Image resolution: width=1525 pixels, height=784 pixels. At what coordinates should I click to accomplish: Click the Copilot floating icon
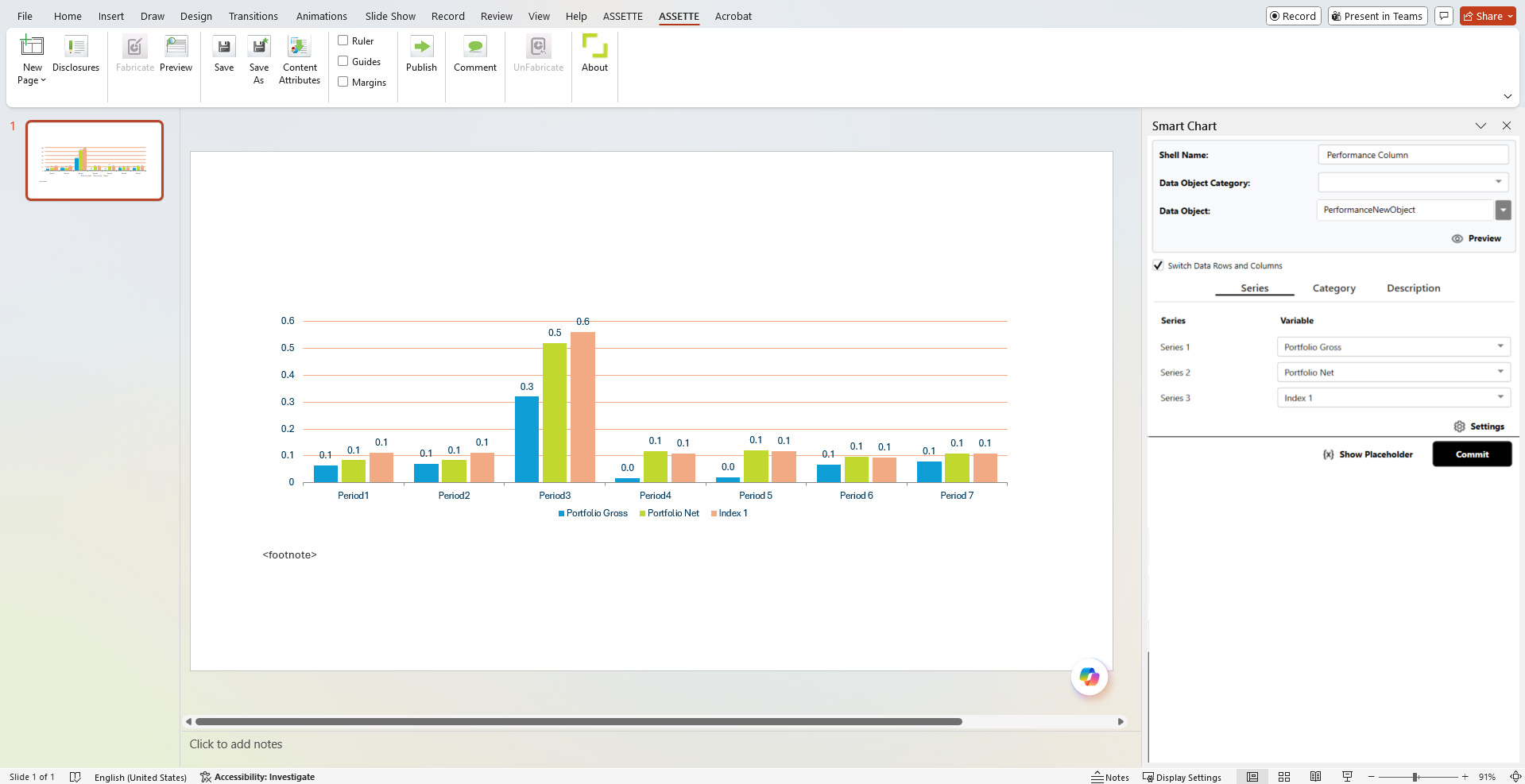(x=1089, y=677)
